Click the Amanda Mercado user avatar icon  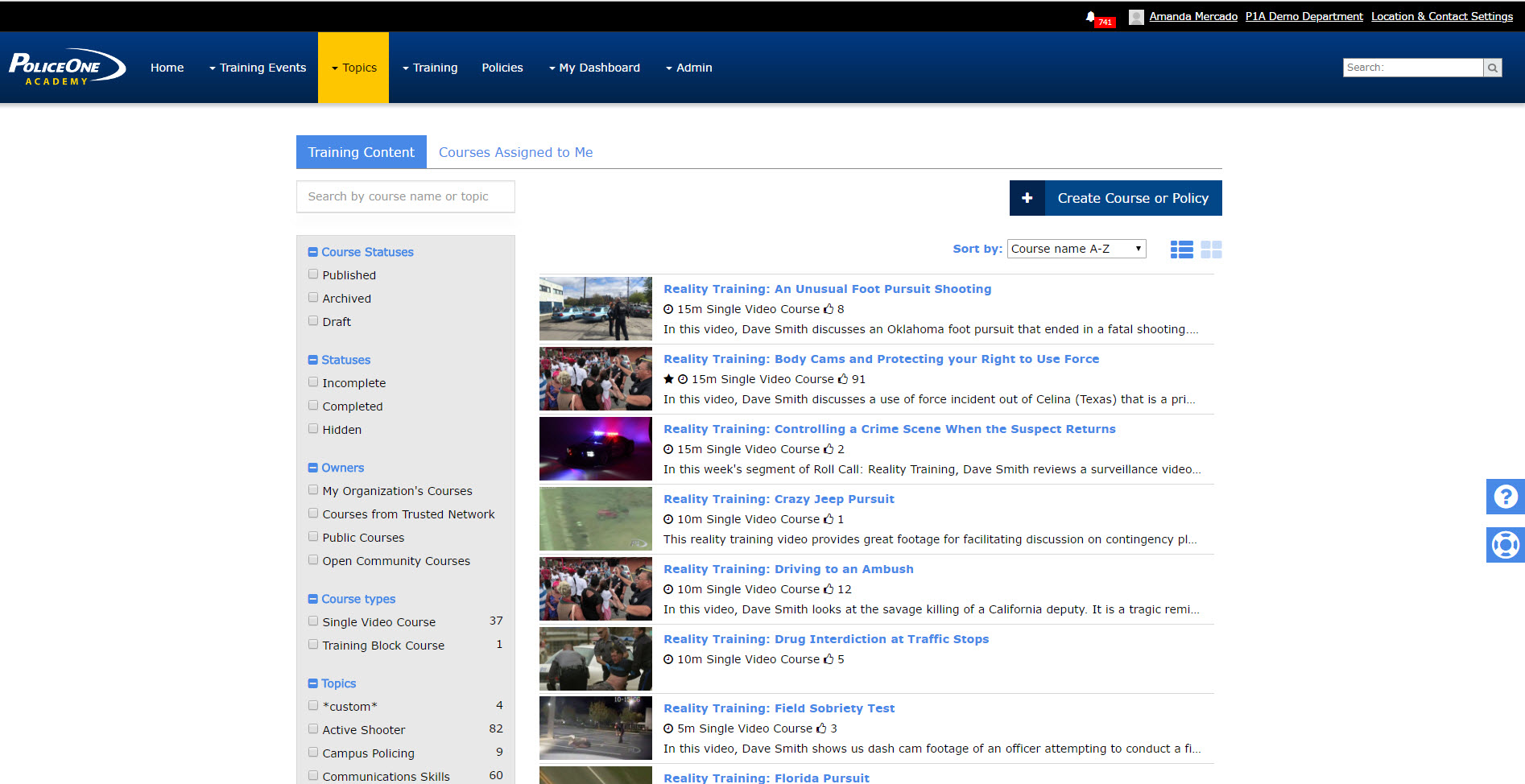1136,17
